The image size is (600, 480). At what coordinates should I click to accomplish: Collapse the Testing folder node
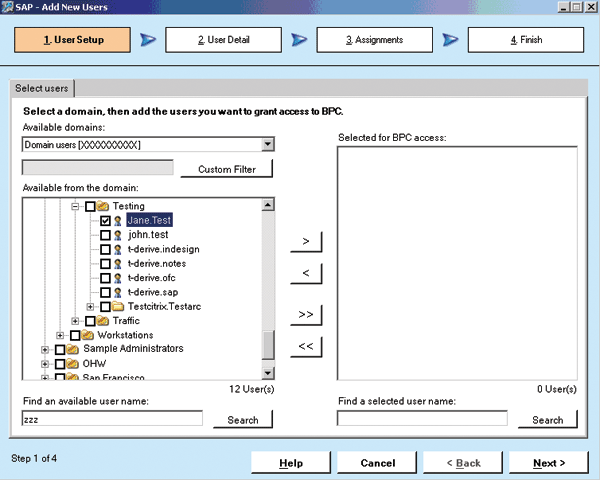pyautogui.click(x=75, y=206)
